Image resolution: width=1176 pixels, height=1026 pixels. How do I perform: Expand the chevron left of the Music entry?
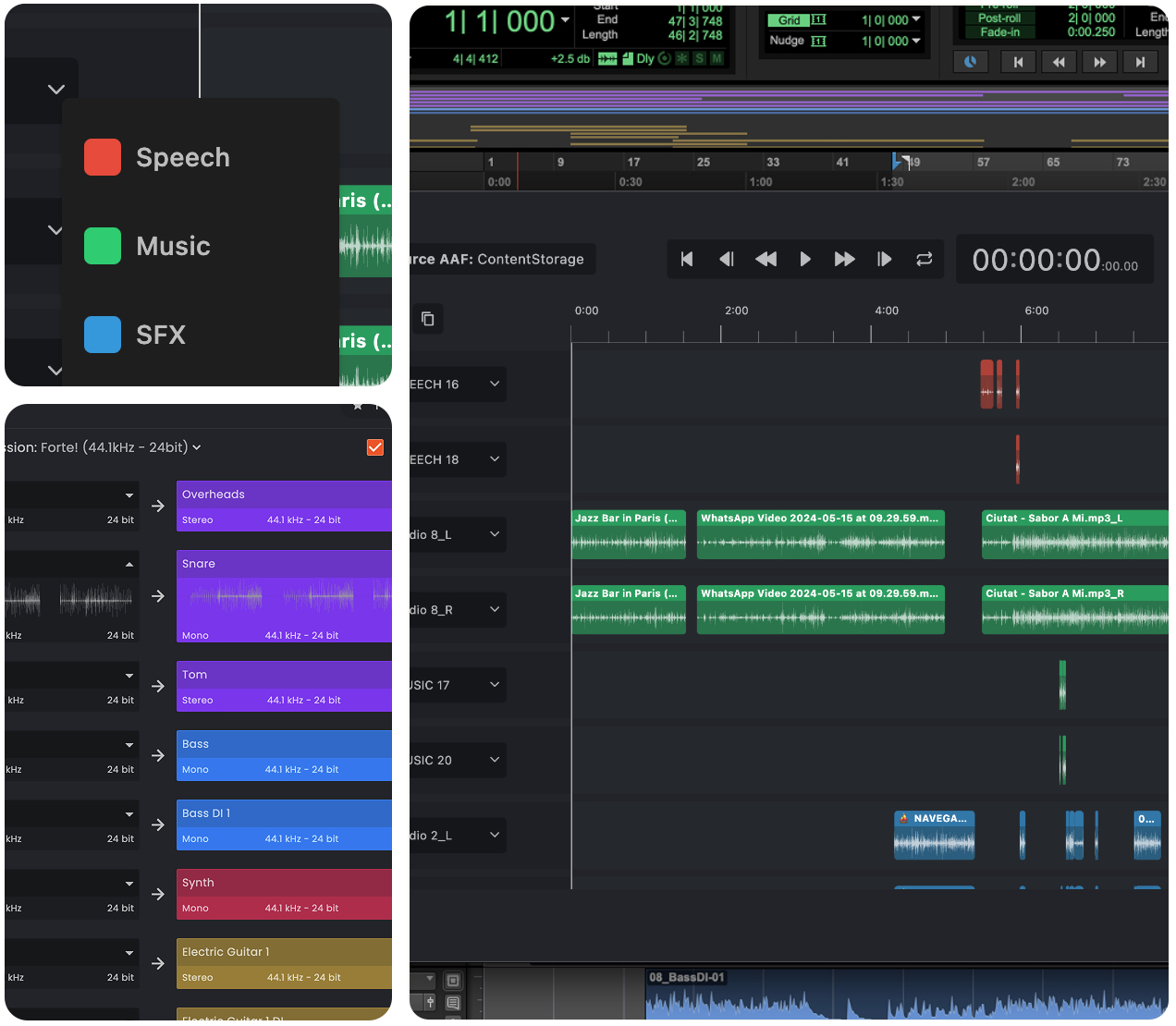click(x=55, y=230)
